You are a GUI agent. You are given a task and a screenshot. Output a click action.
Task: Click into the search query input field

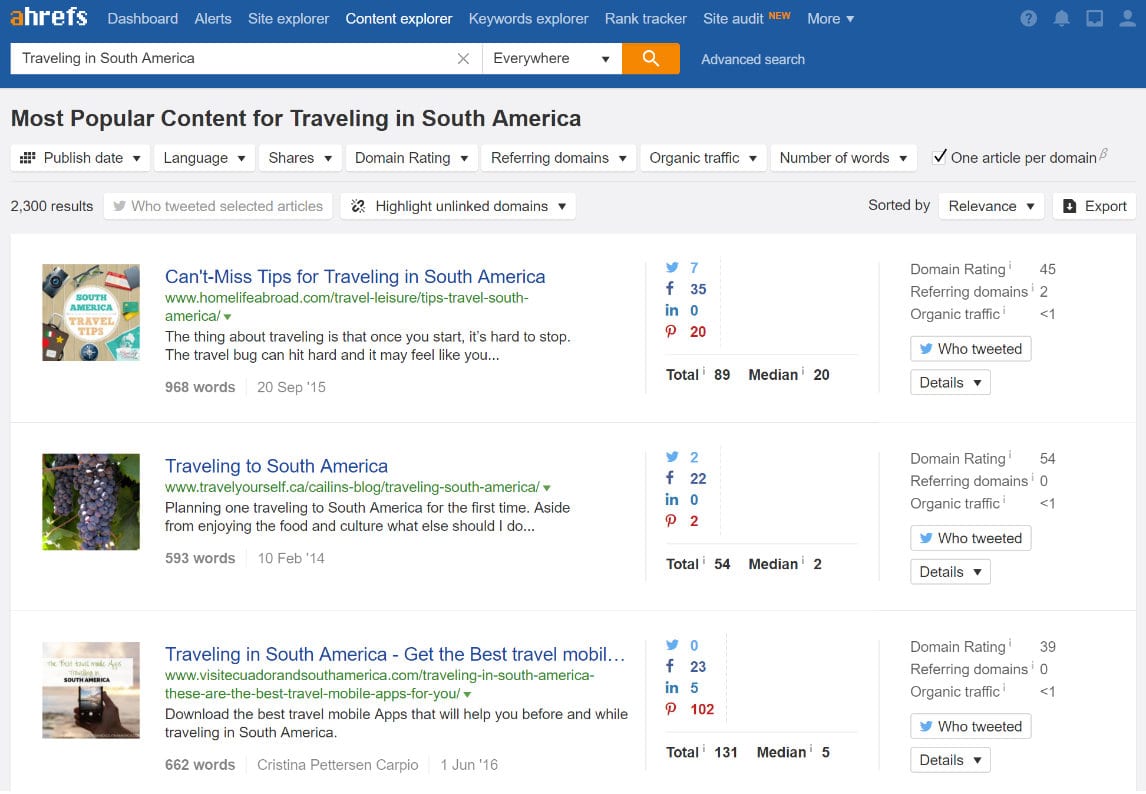pos(230,59)
